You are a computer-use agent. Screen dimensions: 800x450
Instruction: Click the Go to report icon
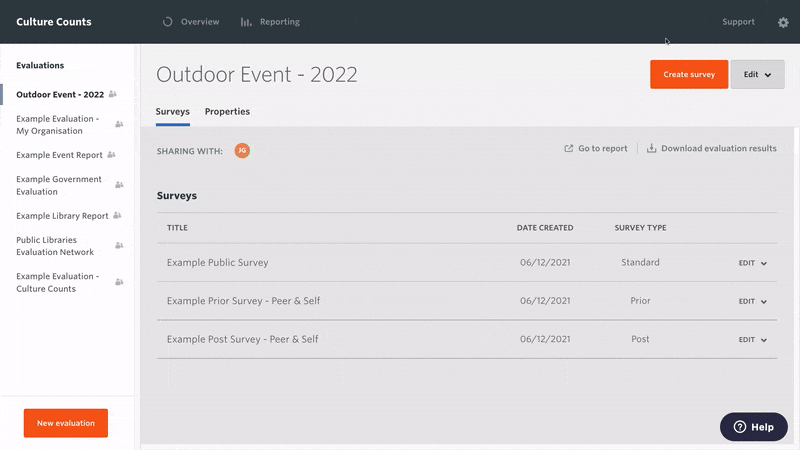pyautogui.click(x=568, y=148)
